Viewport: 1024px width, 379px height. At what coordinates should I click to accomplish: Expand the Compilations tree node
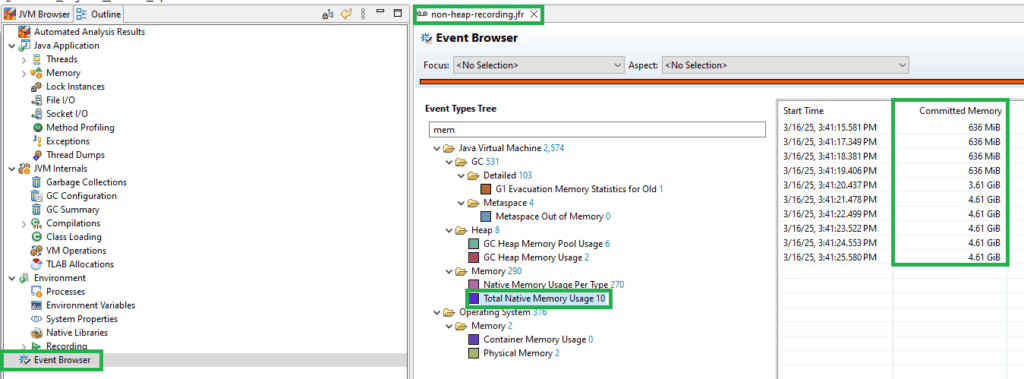[24, 223]
